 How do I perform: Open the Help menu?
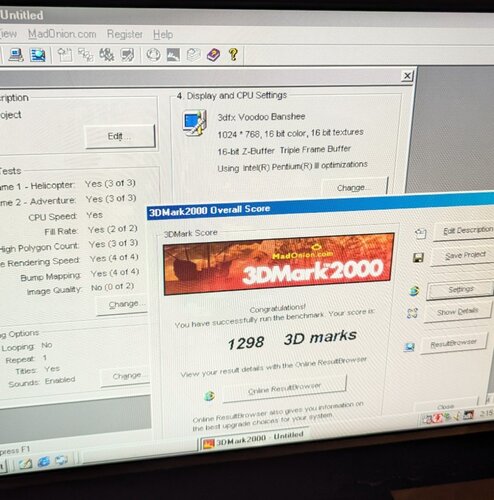[163, 34]
